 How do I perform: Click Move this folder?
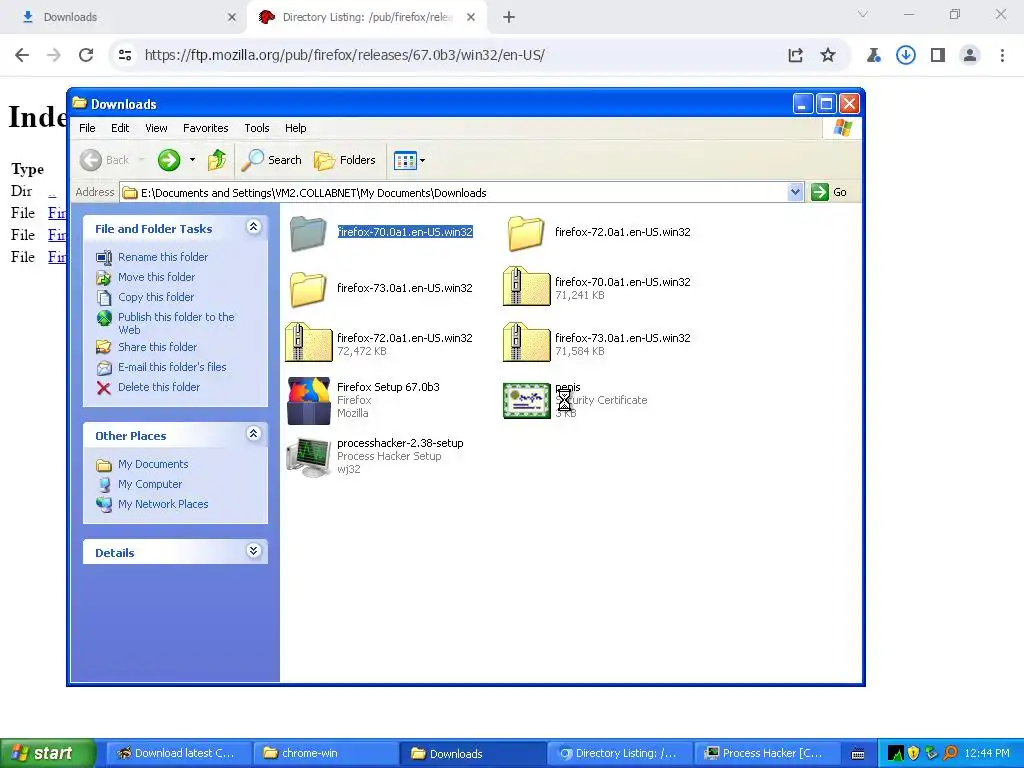(x=156, y=277)
